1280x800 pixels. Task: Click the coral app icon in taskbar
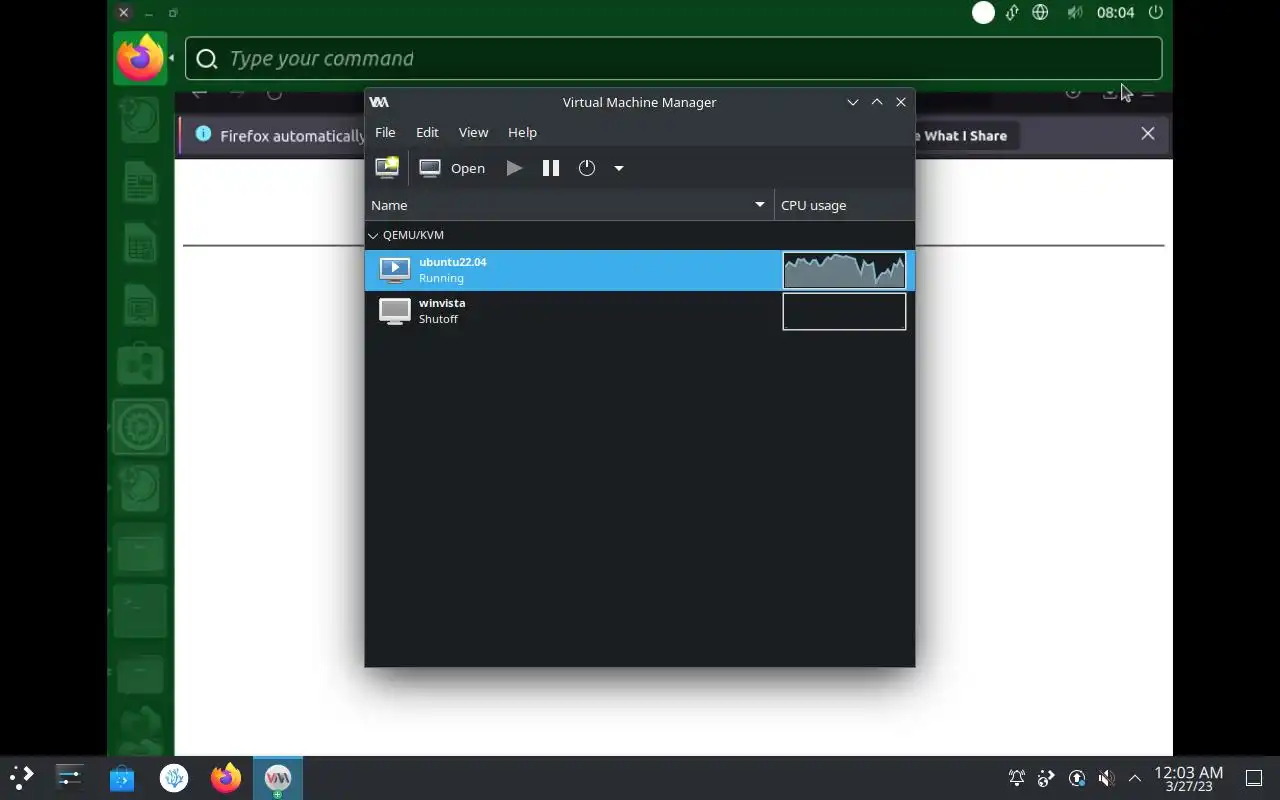pyautogui.click(x=174, y=777)
